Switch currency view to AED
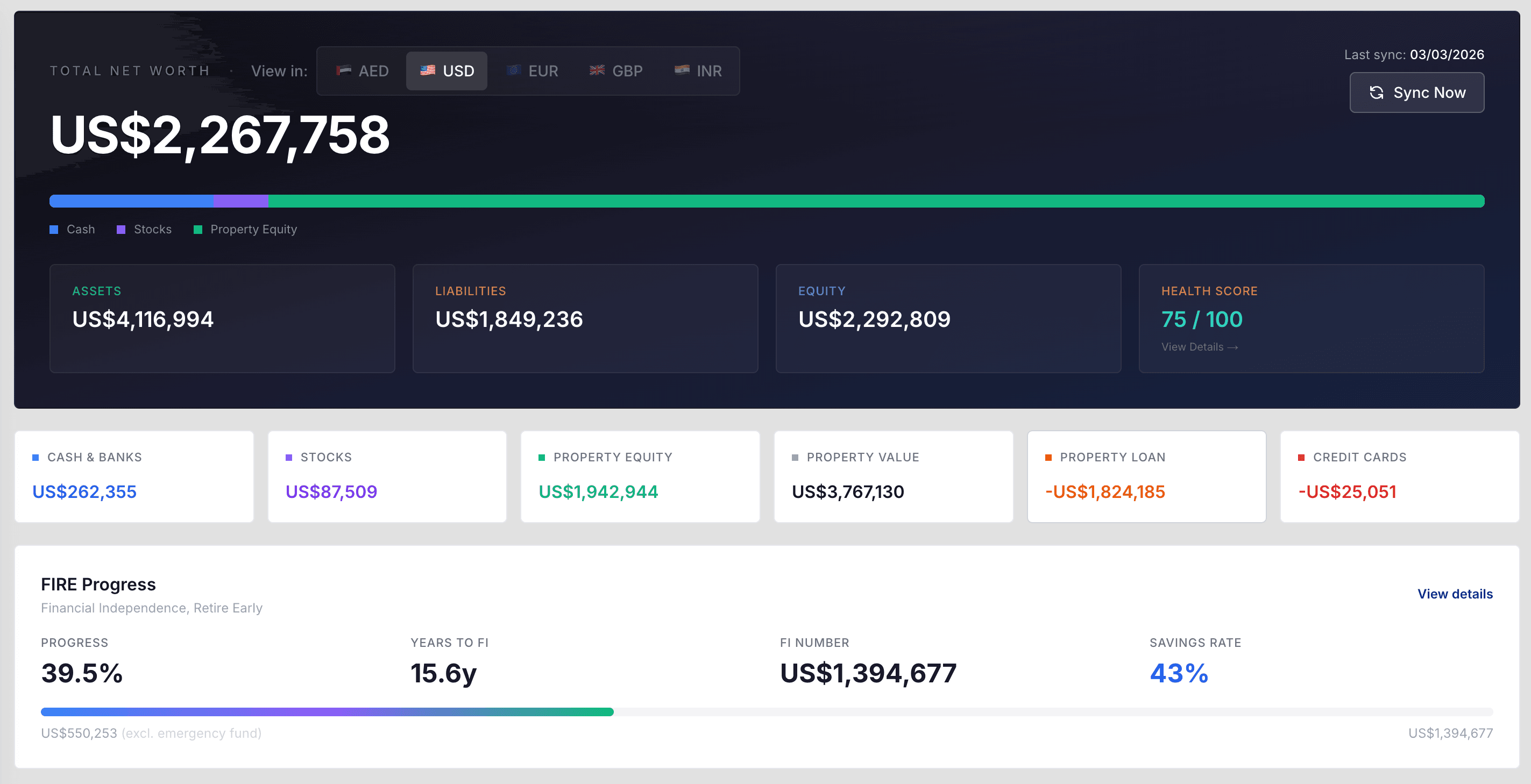 pos(363,72)
